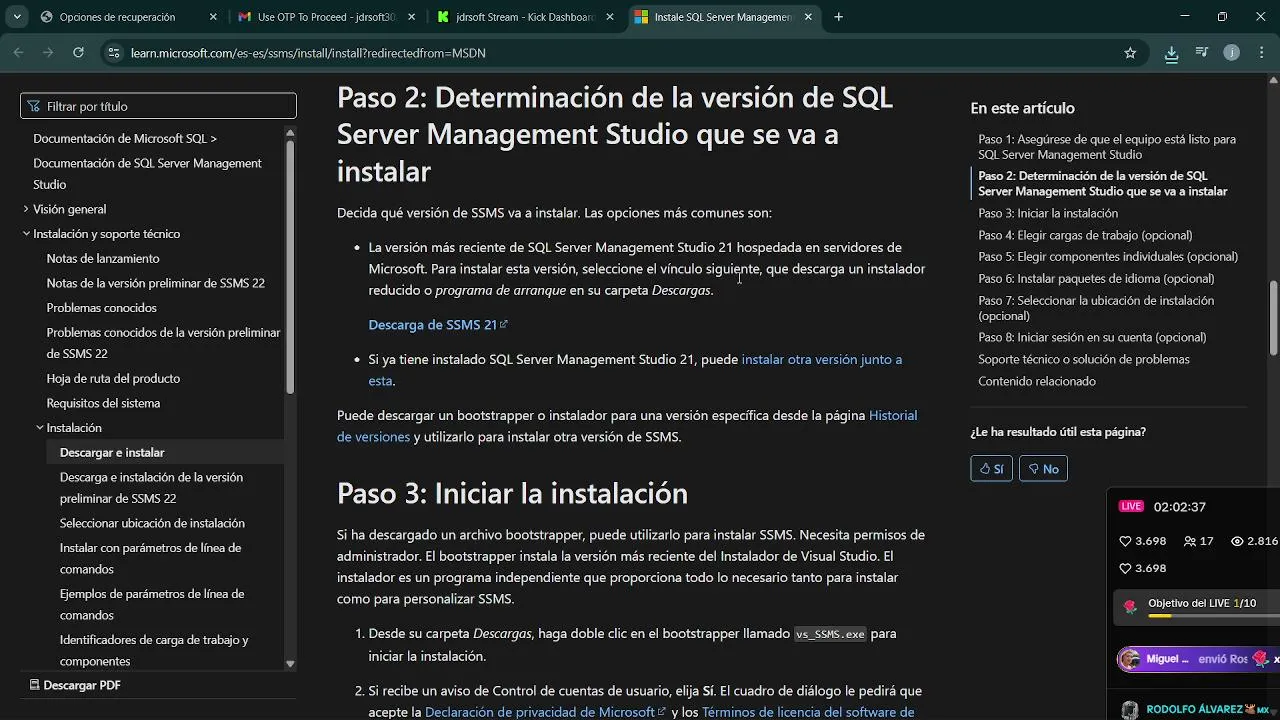This screenshot has height=720, width=1280.
Task: Jump to Paso 8: Iniciar sesión en su cuenta
Action: [1092, 337]
